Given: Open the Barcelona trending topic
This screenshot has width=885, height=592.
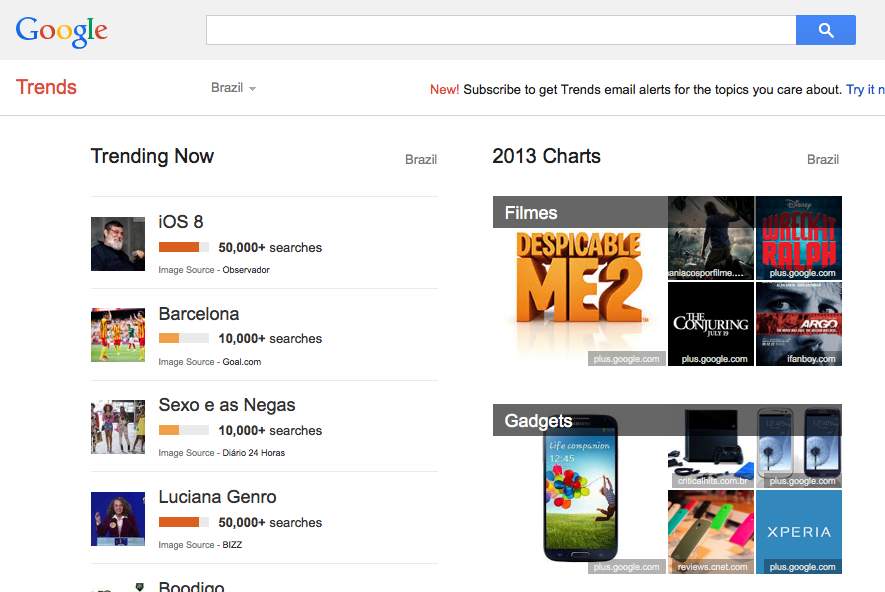Looking at the screenshot, I should pyautogui.click(x=199, y=314).
